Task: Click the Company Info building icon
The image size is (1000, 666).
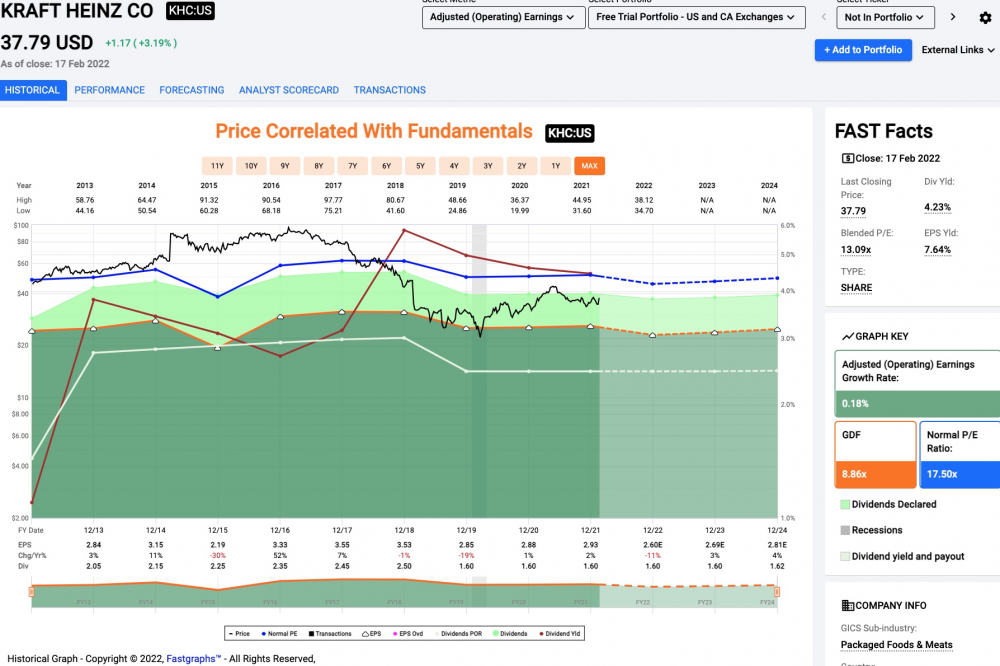Action: (848, 605)
